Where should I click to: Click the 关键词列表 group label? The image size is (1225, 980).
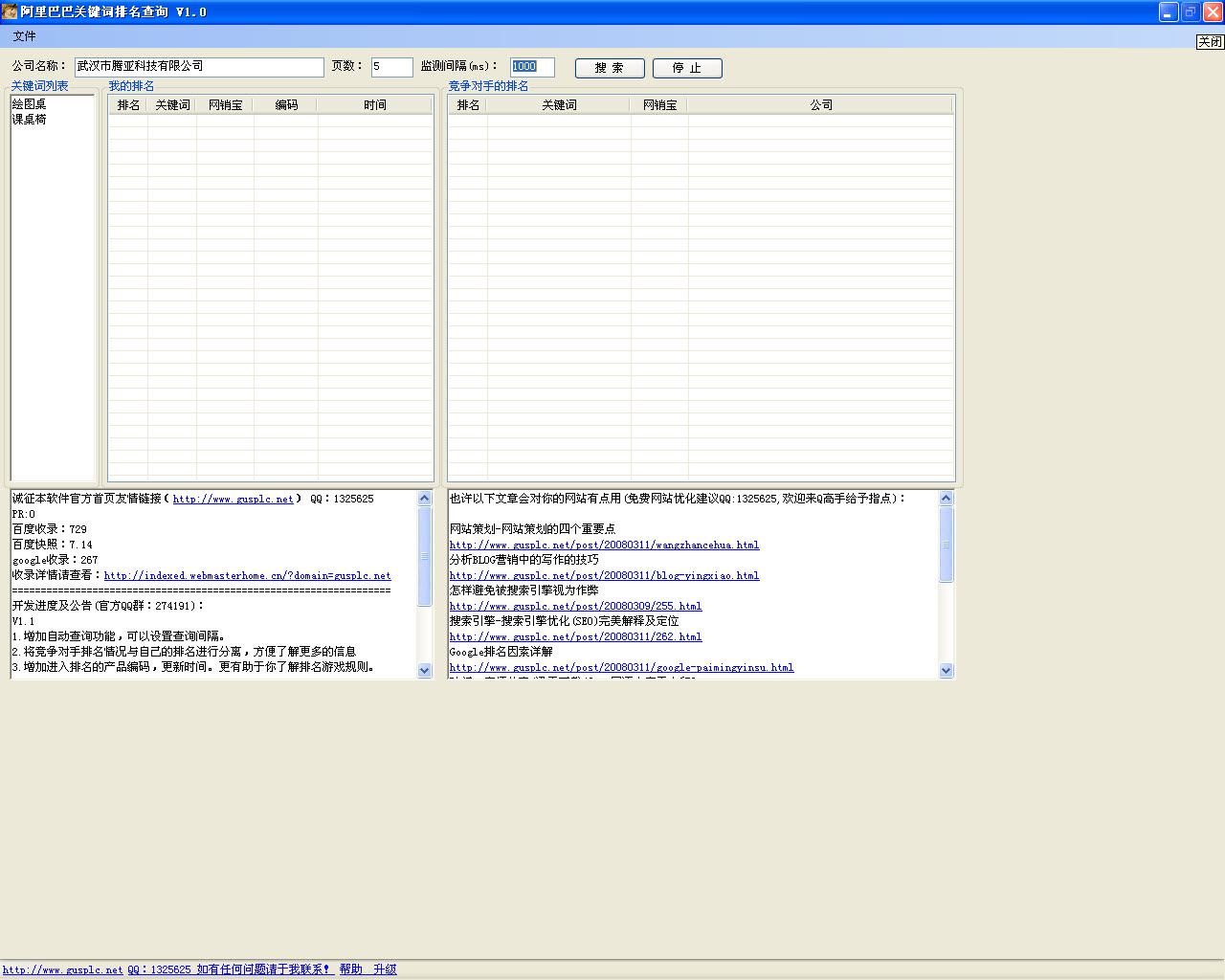click(x=40, y=86)
